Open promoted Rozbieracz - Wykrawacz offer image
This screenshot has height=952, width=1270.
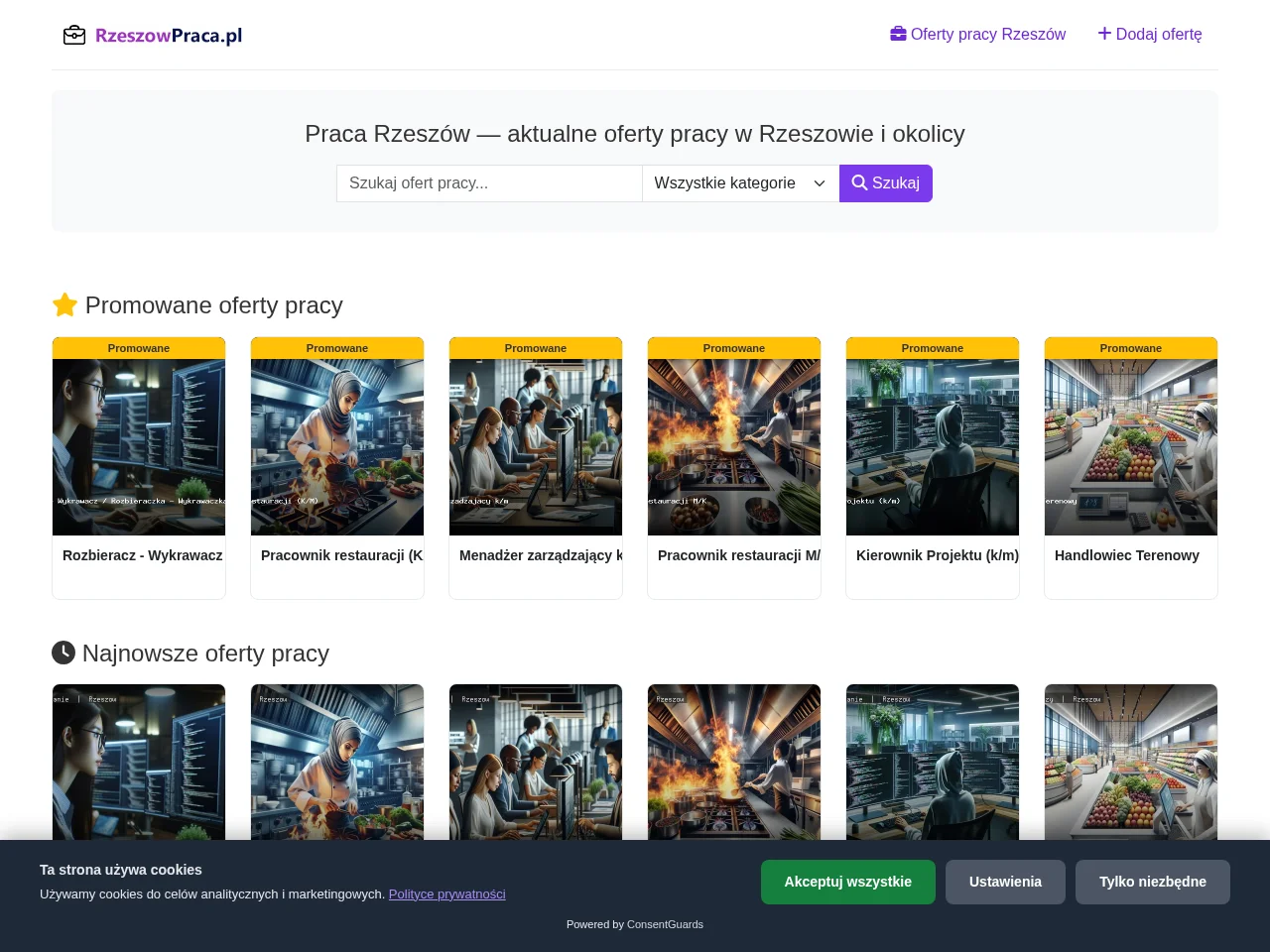139,447
